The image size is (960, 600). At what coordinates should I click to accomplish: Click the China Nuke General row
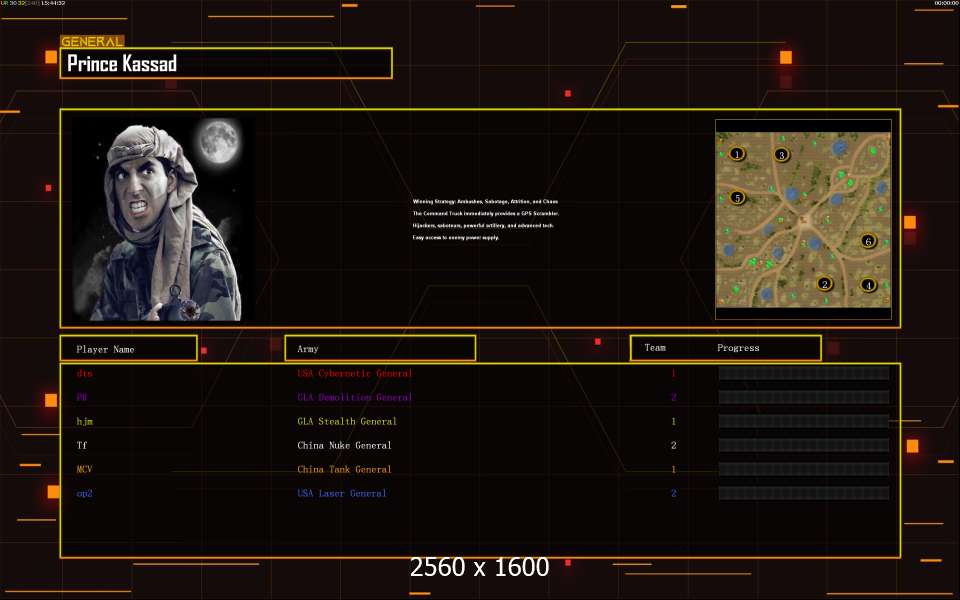click(344, 446)
